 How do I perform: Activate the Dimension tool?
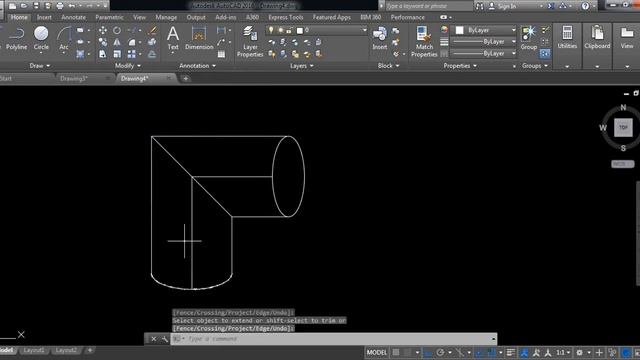[199, 38]
